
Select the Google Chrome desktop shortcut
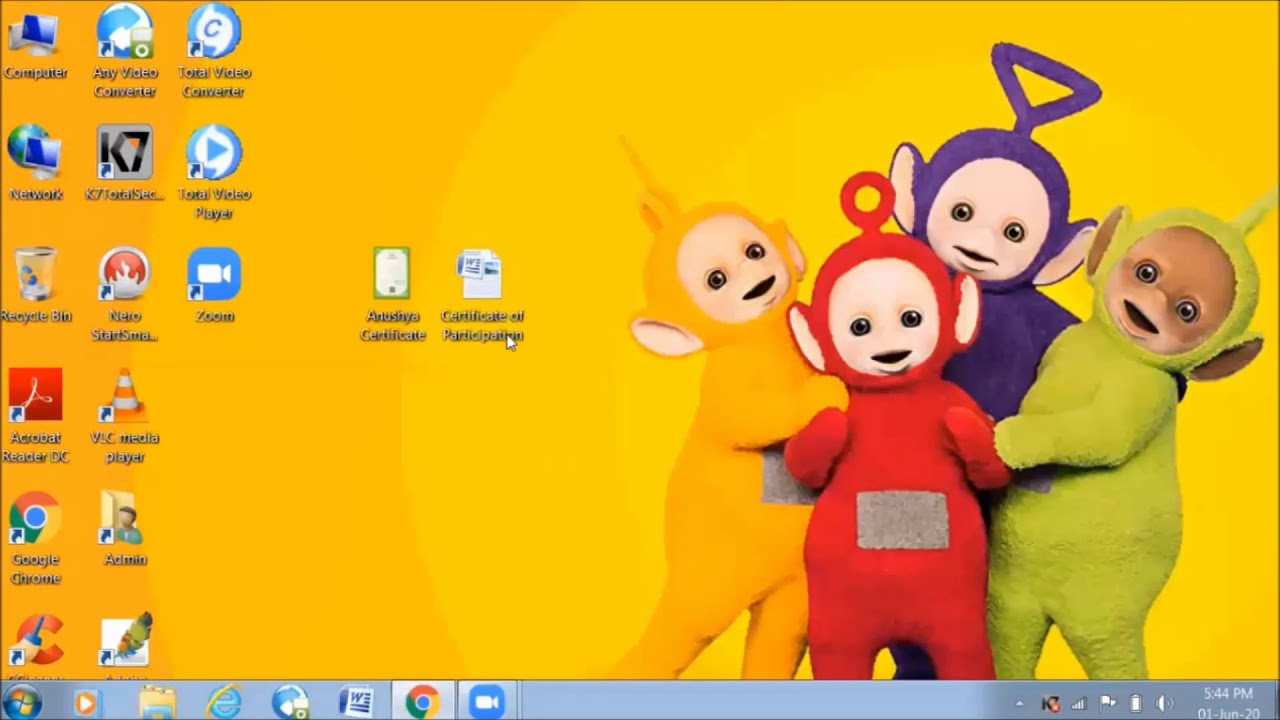pyautogui.click(x=35, y=538)
